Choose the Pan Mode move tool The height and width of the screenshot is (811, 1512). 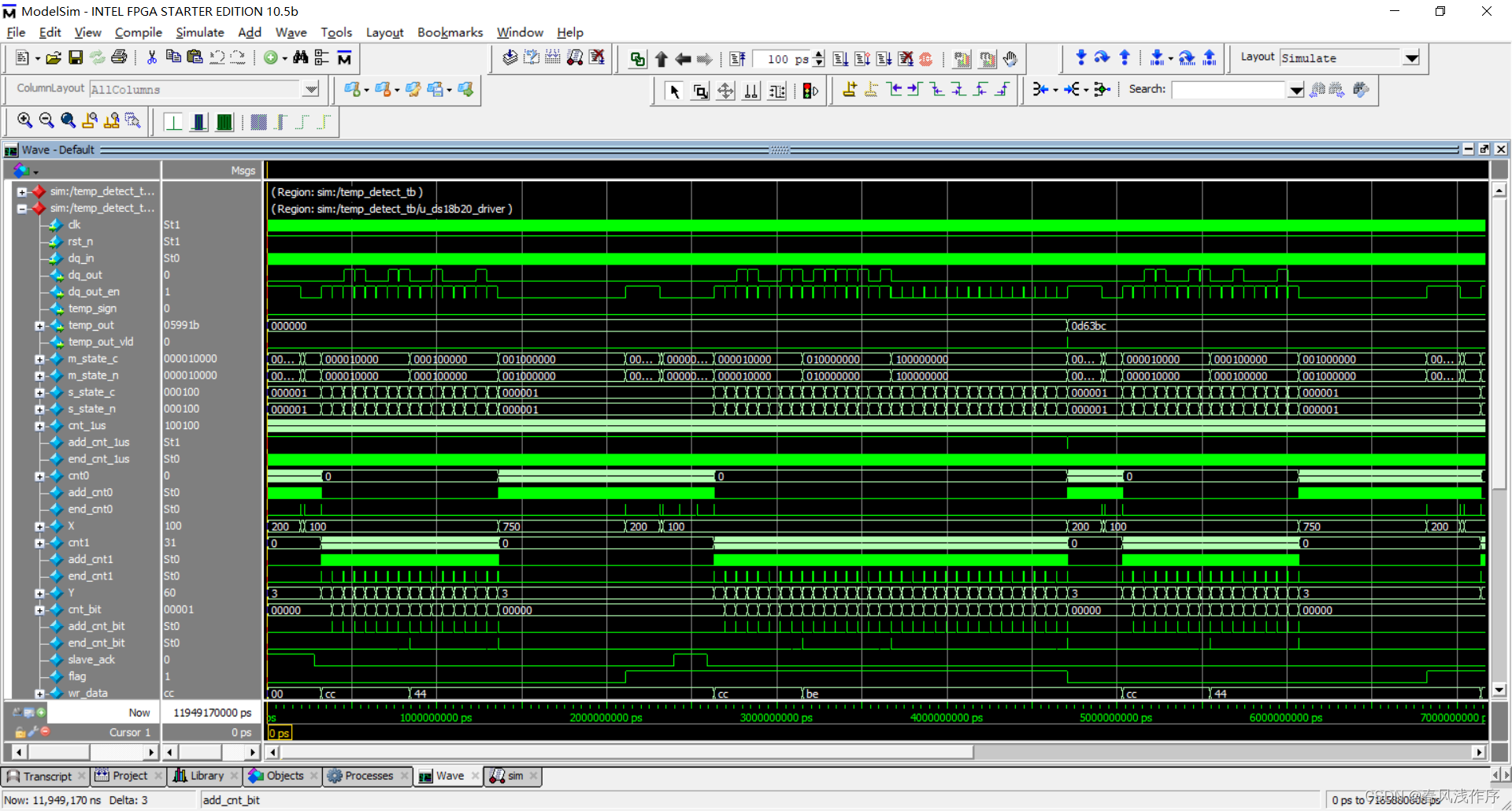(x=725, y=91)
